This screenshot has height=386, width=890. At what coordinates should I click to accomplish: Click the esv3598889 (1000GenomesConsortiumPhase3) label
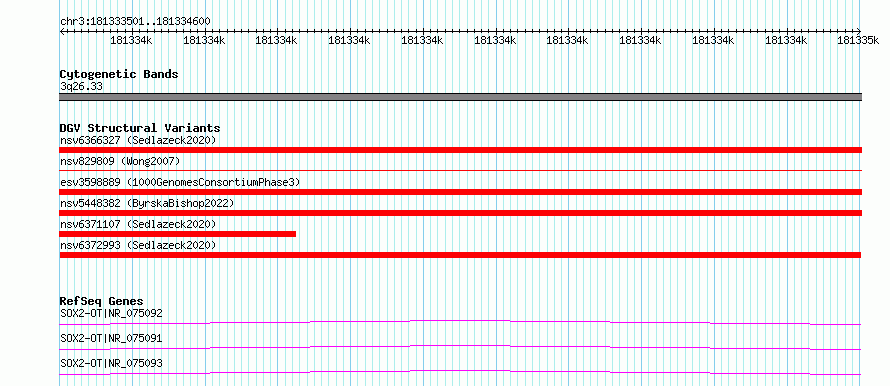coord(180,182)
